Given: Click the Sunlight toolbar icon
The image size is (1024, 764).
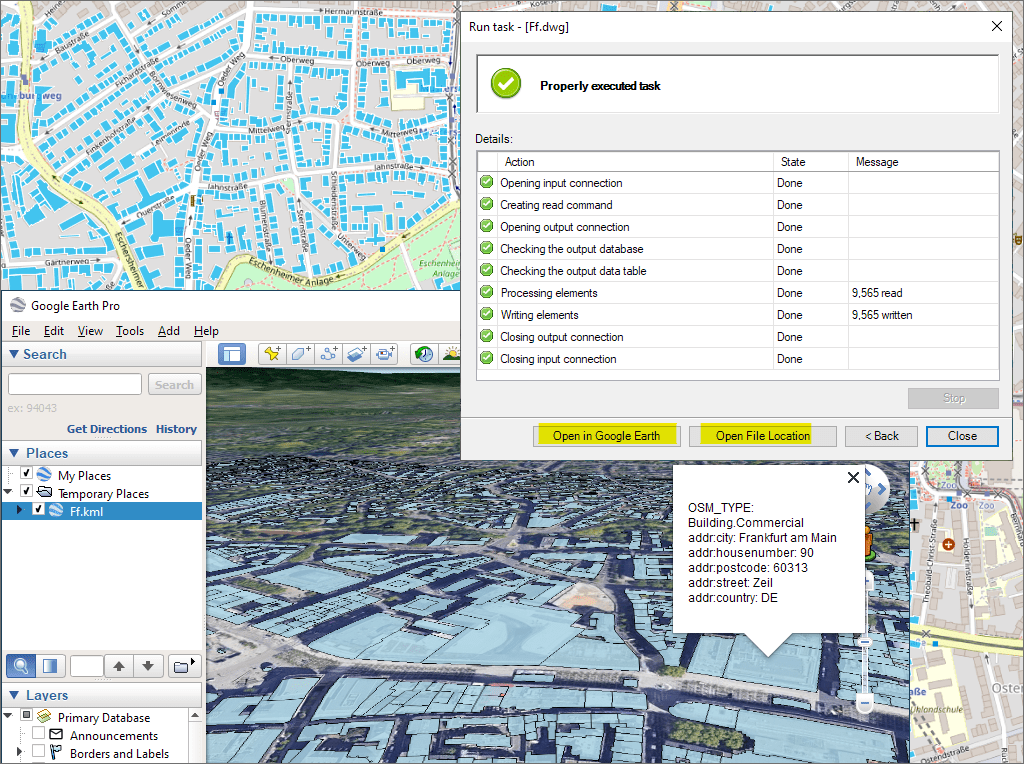Looking at the screenshot, I should pos(451,353).
